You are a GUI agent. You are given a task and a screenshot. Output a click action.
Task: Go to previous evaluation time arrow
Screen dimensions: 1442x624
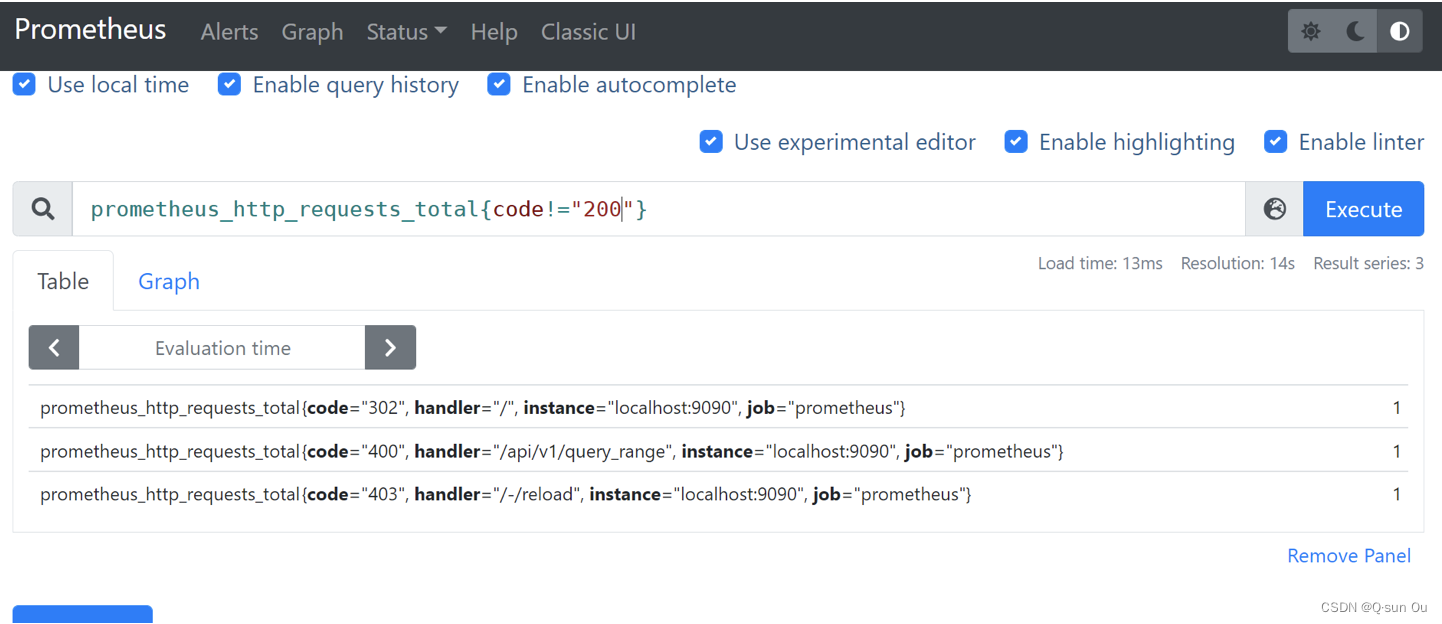point(54,348)
